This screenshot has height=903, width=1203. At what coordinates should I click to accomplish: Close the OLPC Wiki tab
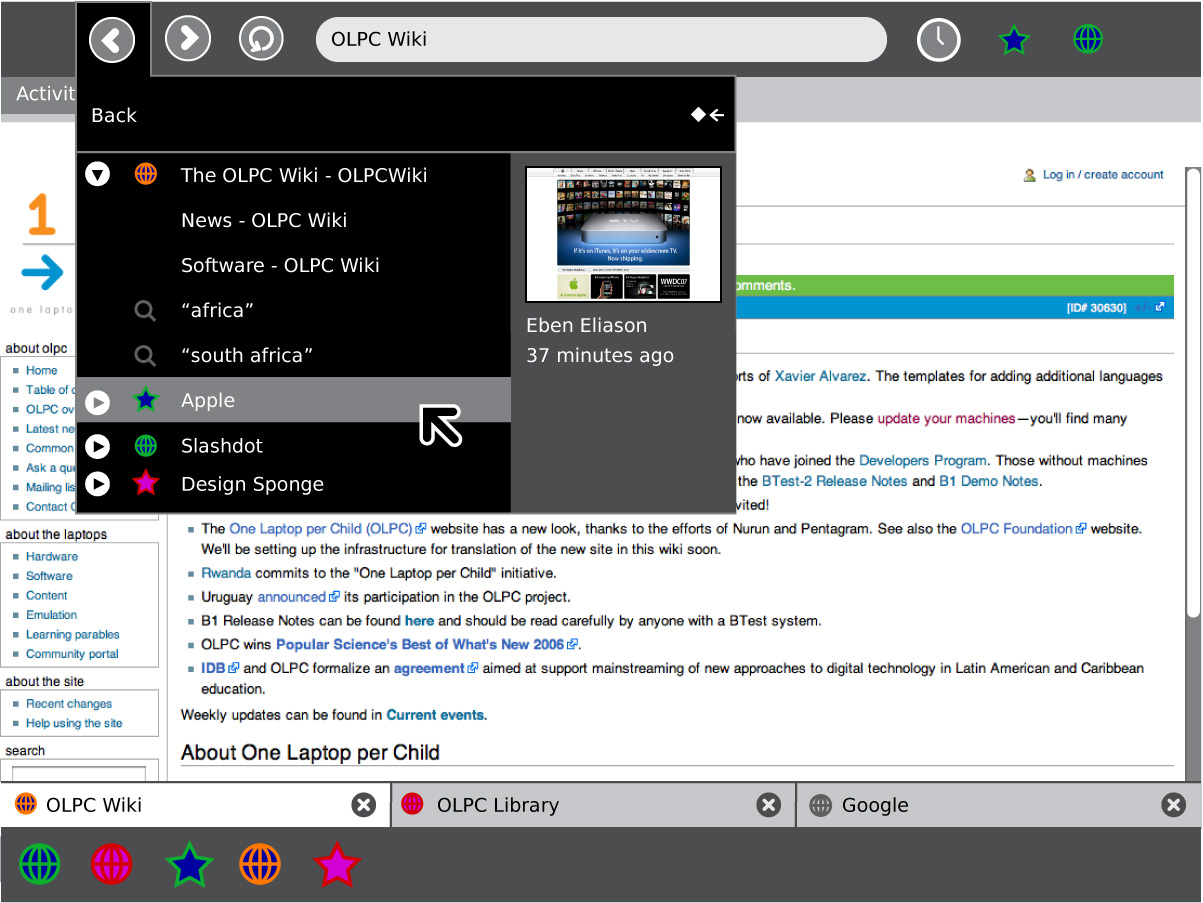pyautogui.click(x=364, y=805)
